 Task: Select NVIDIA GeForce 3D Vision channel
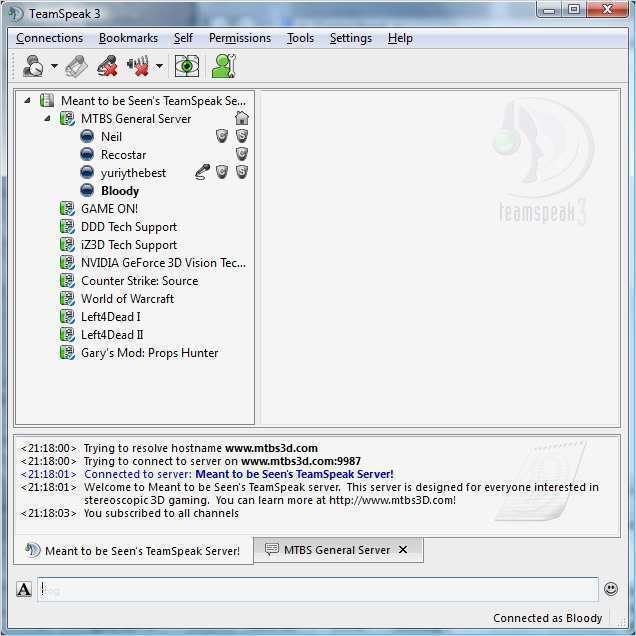point(163,262)
